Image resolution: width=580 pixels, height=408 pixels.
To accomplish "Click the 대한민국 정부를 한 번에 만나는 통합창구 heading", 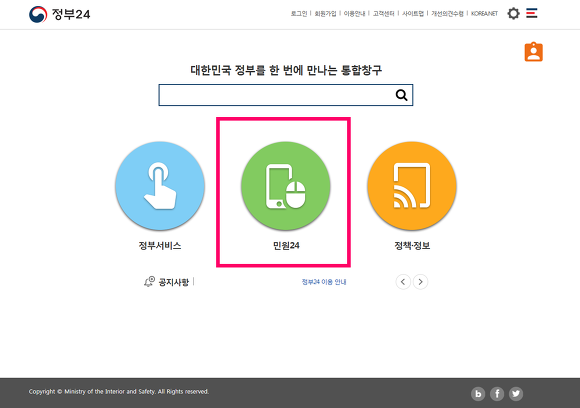I will click(x=286, y=70).
